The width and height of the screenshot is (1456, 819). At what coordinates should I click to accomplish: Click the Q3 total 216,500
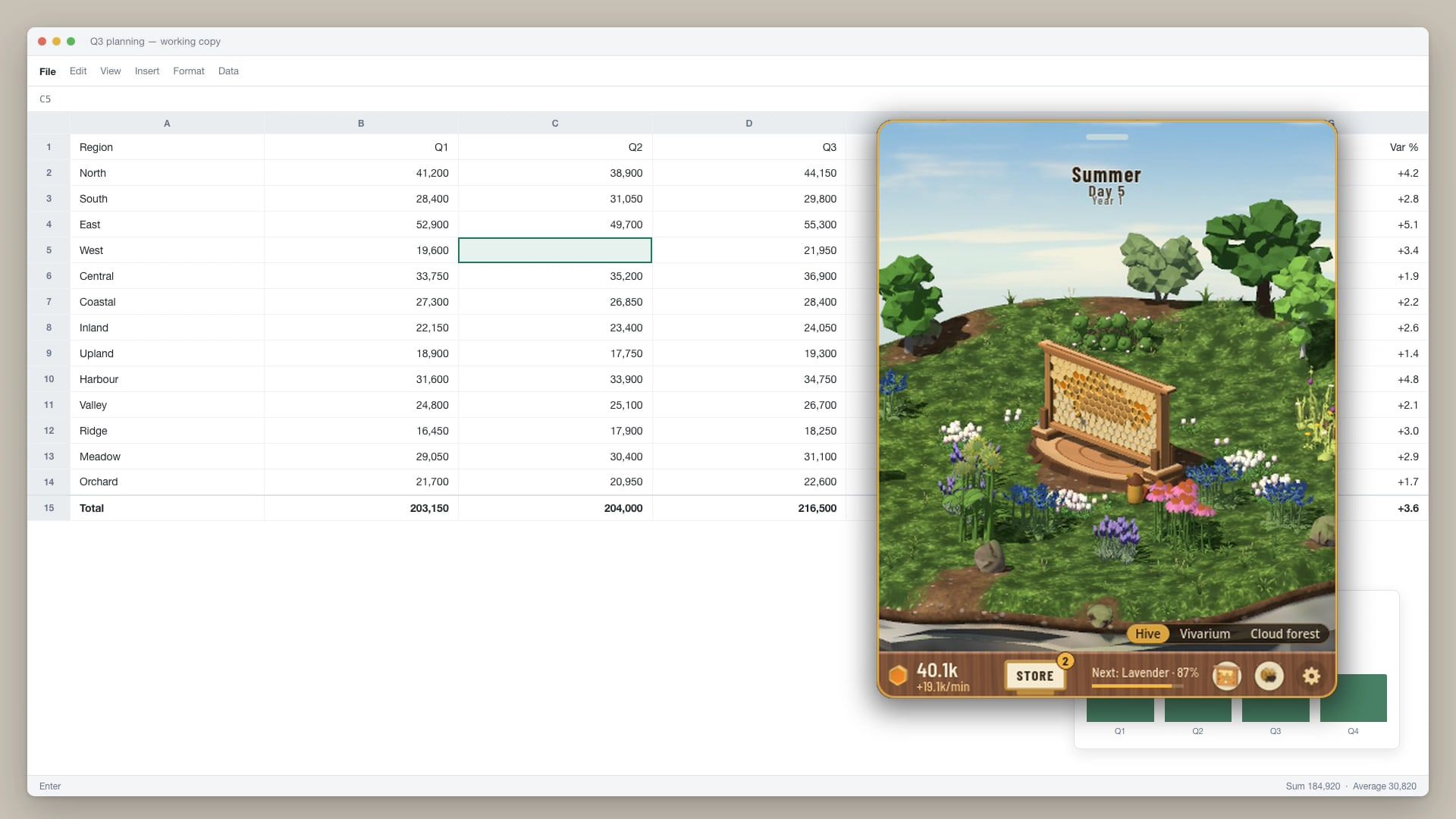click(749, 508)
